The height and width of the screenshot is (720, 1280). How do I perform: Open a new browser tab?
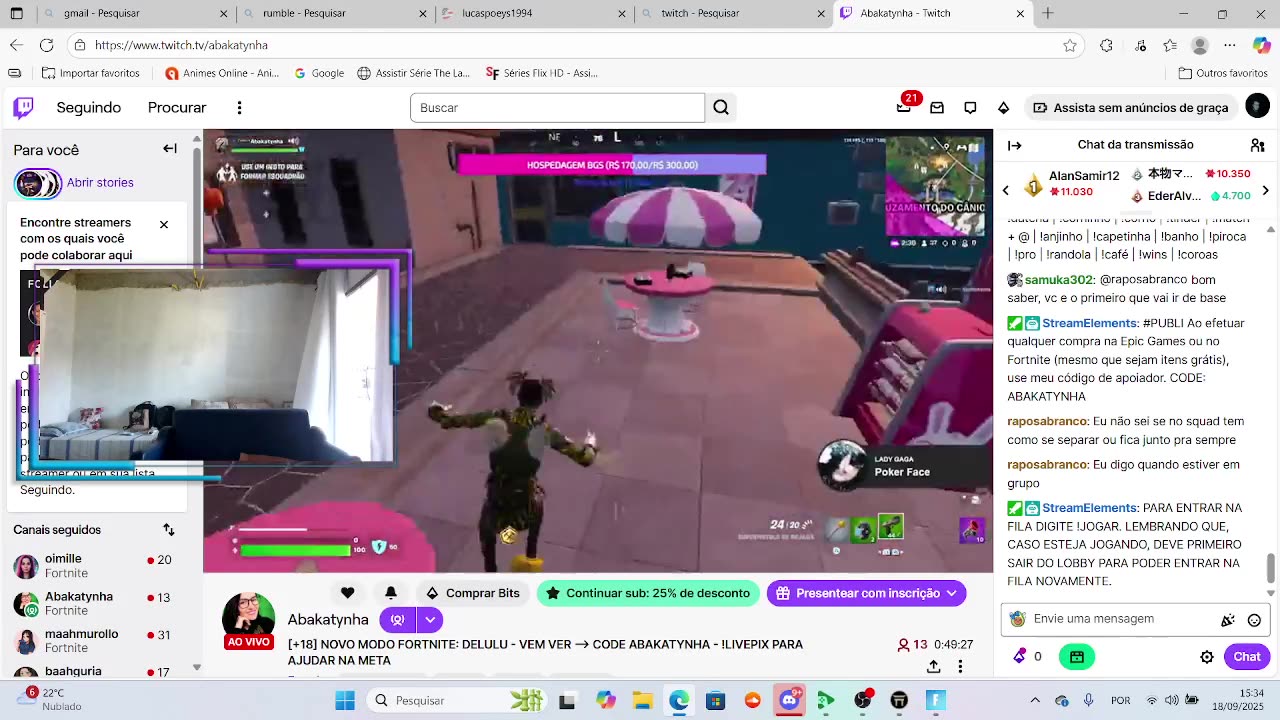tap(1048, 13)
